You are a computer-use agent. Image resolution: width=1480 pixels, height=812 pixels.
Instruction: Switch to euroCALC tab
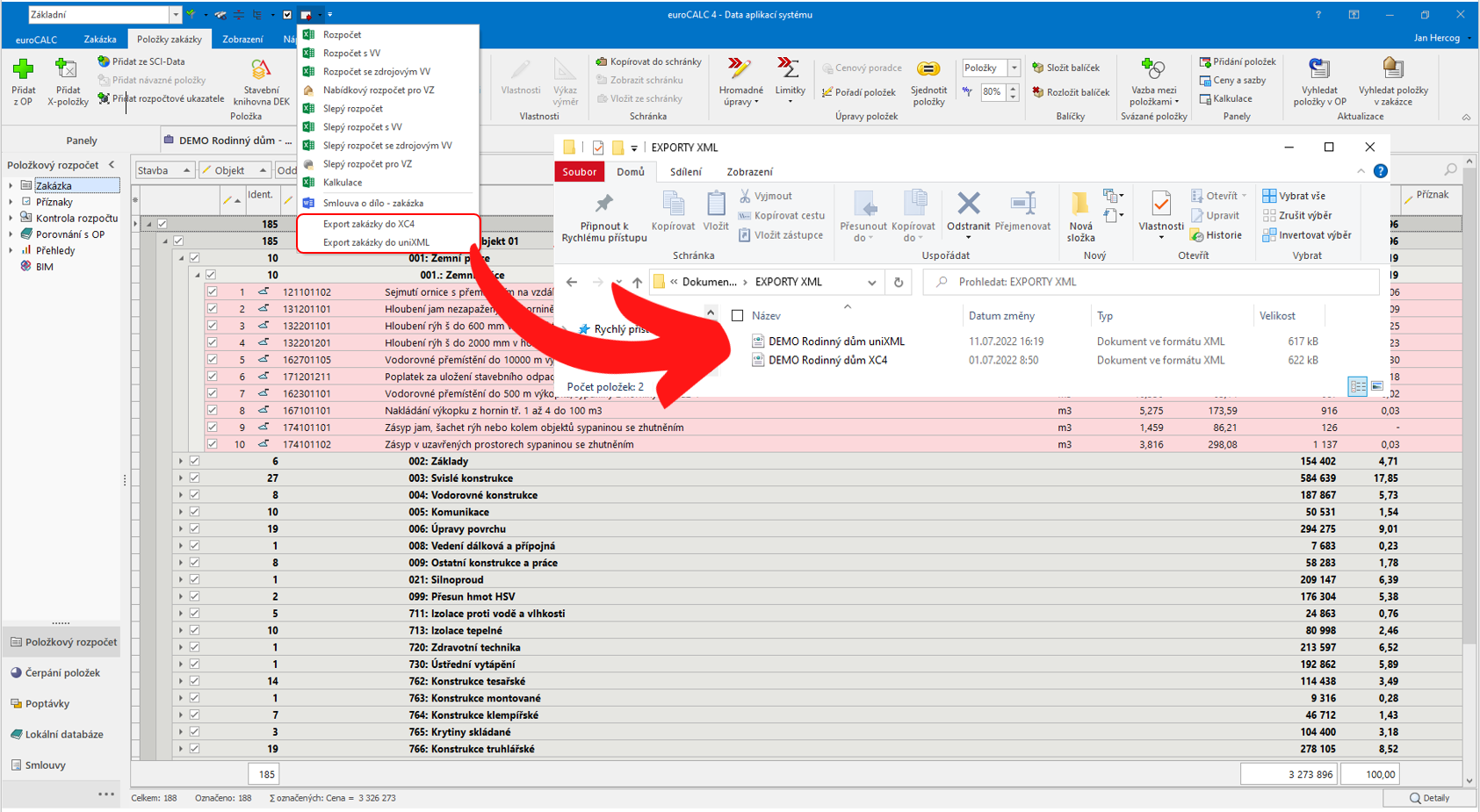coord(36,40)
